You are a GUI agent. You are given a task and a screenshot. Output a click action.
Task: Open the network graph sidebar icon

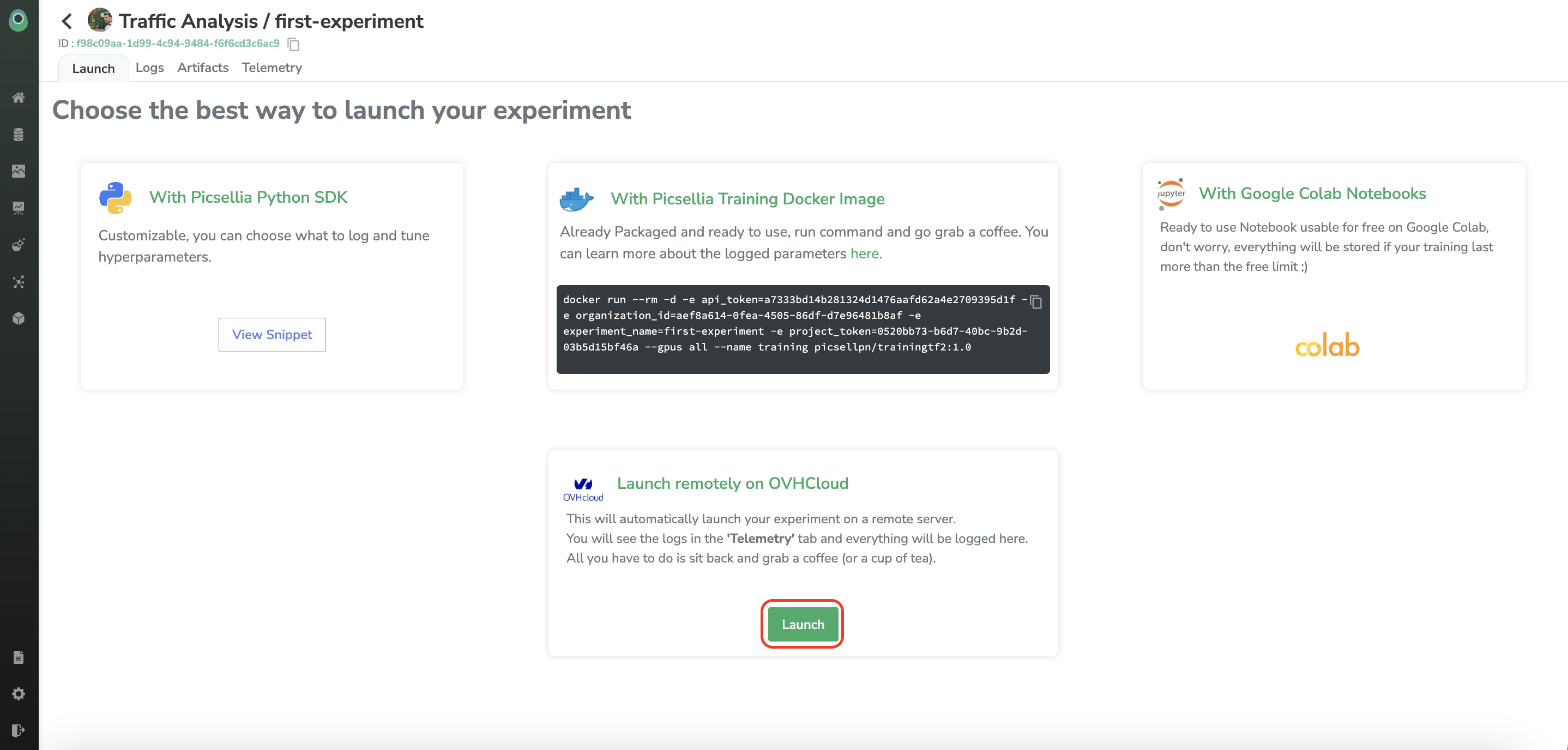[x=18, y=282]
